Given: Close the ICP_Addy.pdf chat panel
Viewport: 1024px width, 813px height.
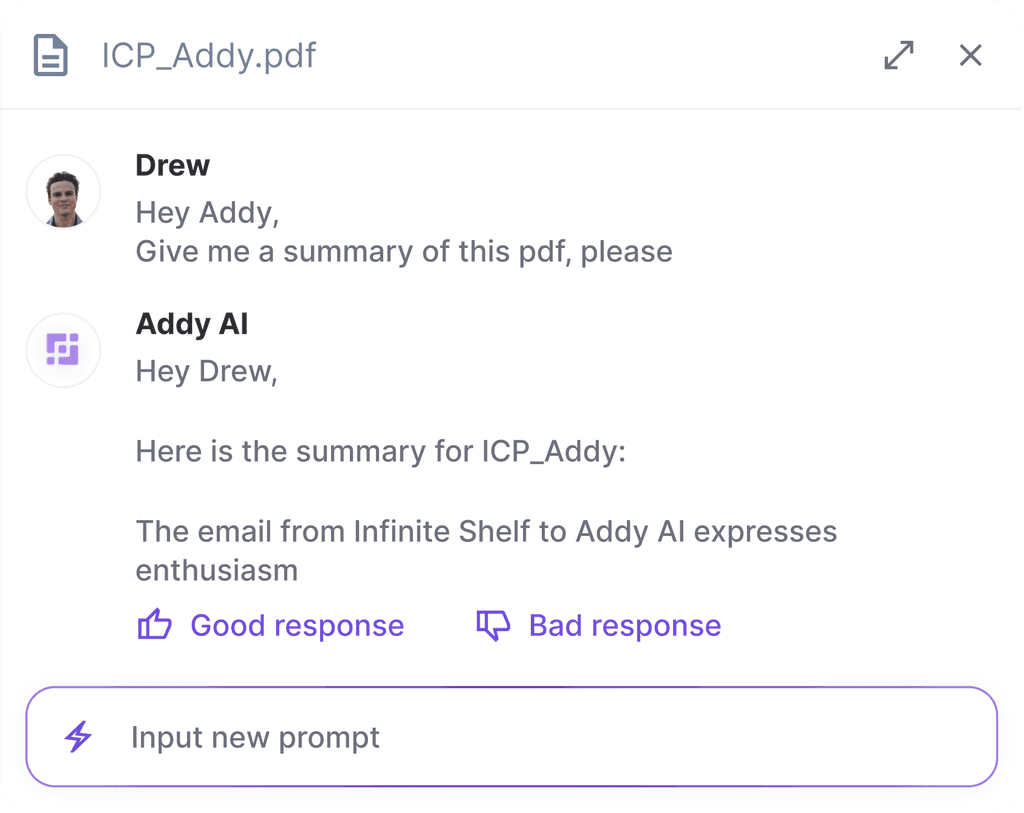Looking at the screenshot, I should tap(970, 55).
